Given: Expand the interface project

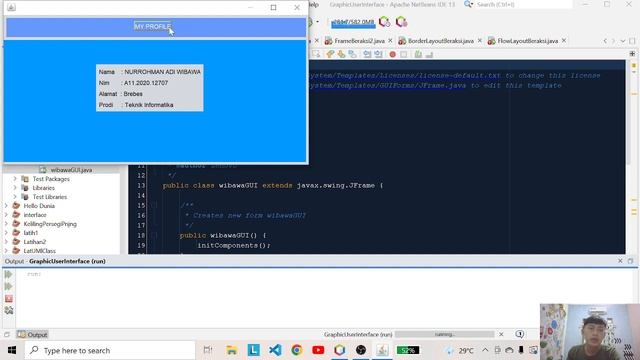Looking at the screenshot, I should (x=6, y=215).
